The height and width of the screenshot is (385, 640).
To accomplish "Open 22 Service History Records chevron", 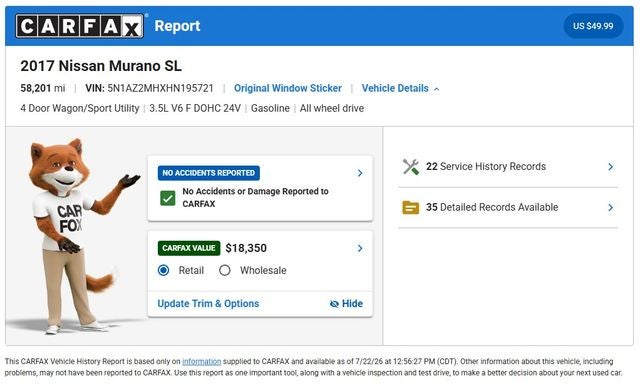I will point(611,167).
